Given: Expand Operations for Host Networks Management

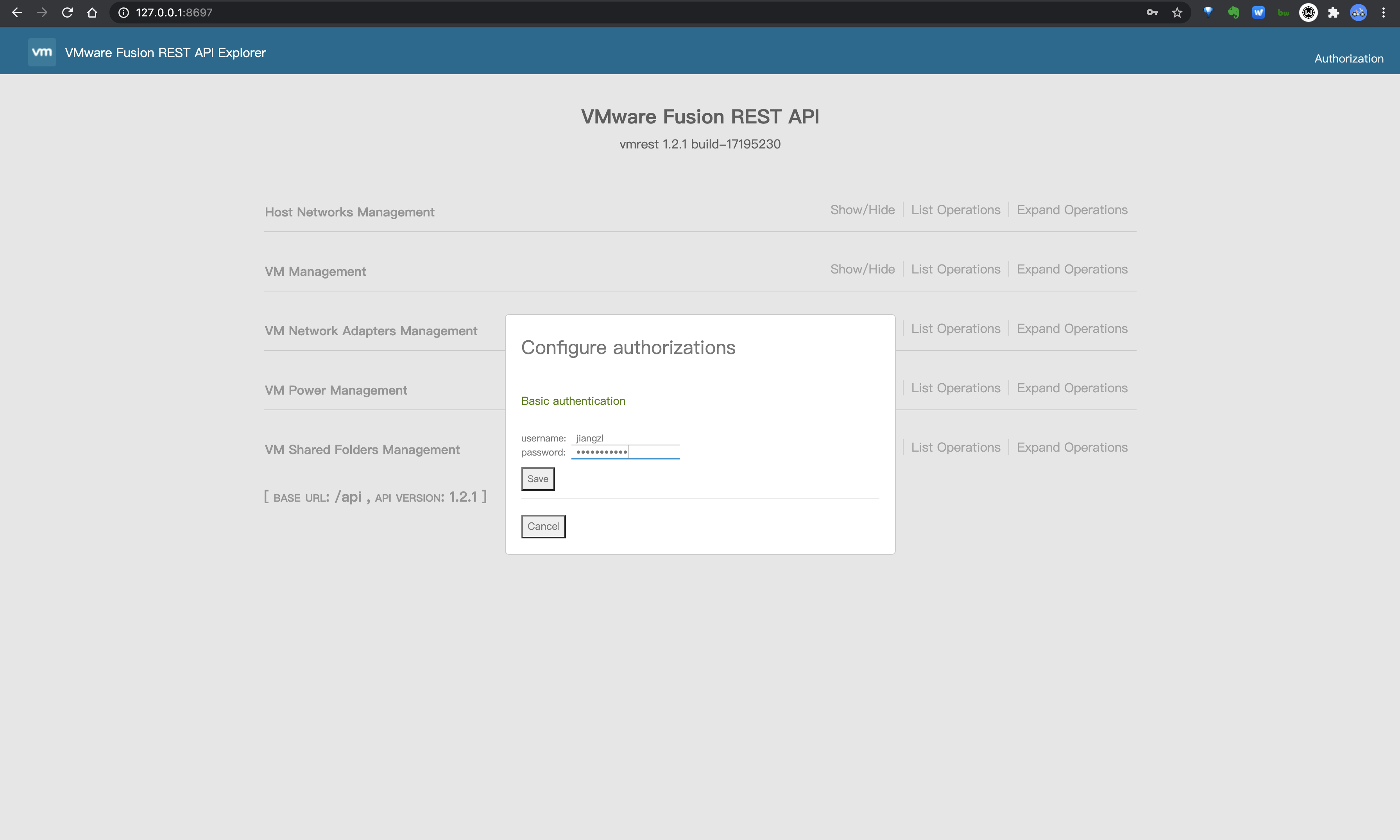Looking at the screenshot, I should pyautogui.click(x=1072, y=209).
